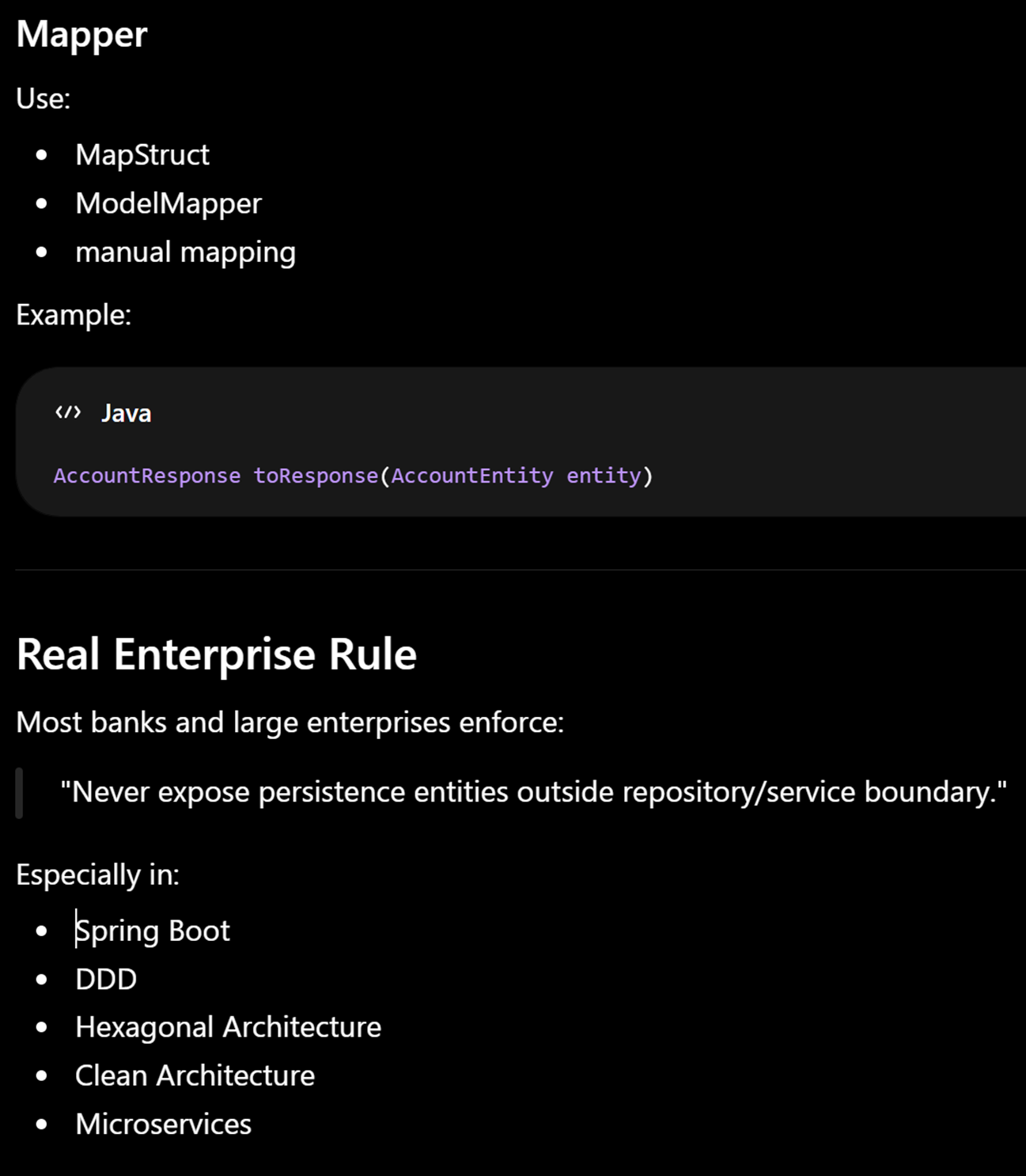
Task: Click the toResponse method name in code
Action: pos(316,476)
